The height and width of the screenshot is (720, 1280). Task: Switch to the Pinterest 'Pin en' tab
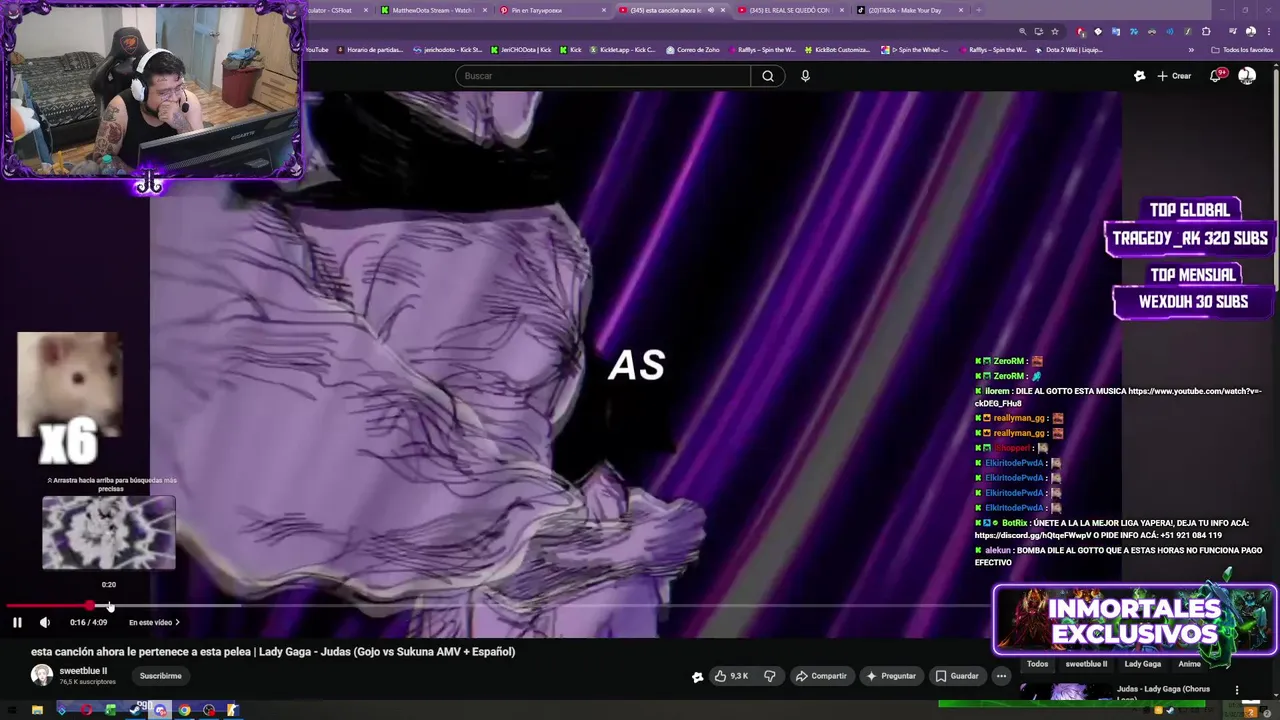tap(550, 10)
